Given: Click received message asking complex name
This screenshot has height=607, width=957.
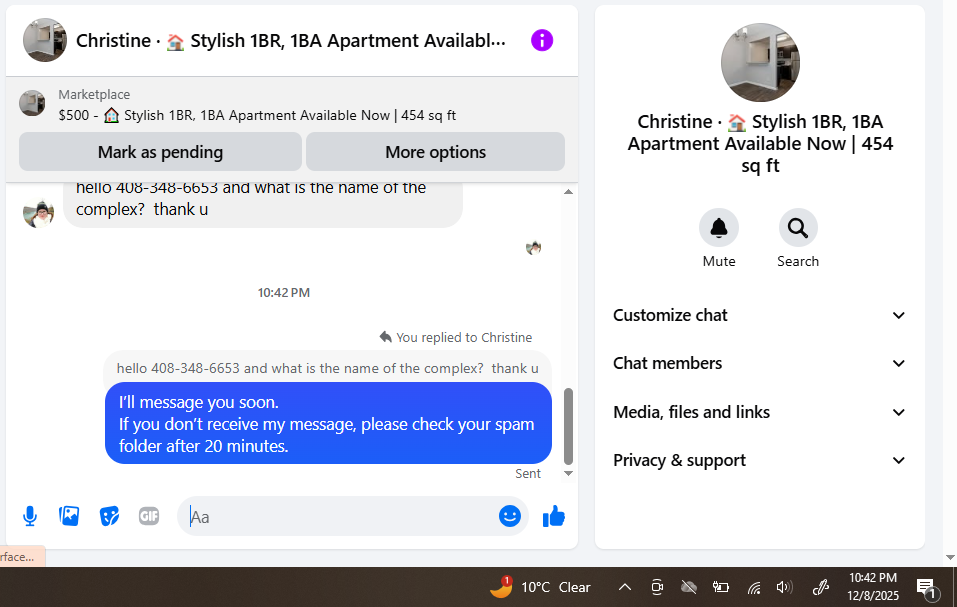Looking at the screenshot, I should pos(262,204).
